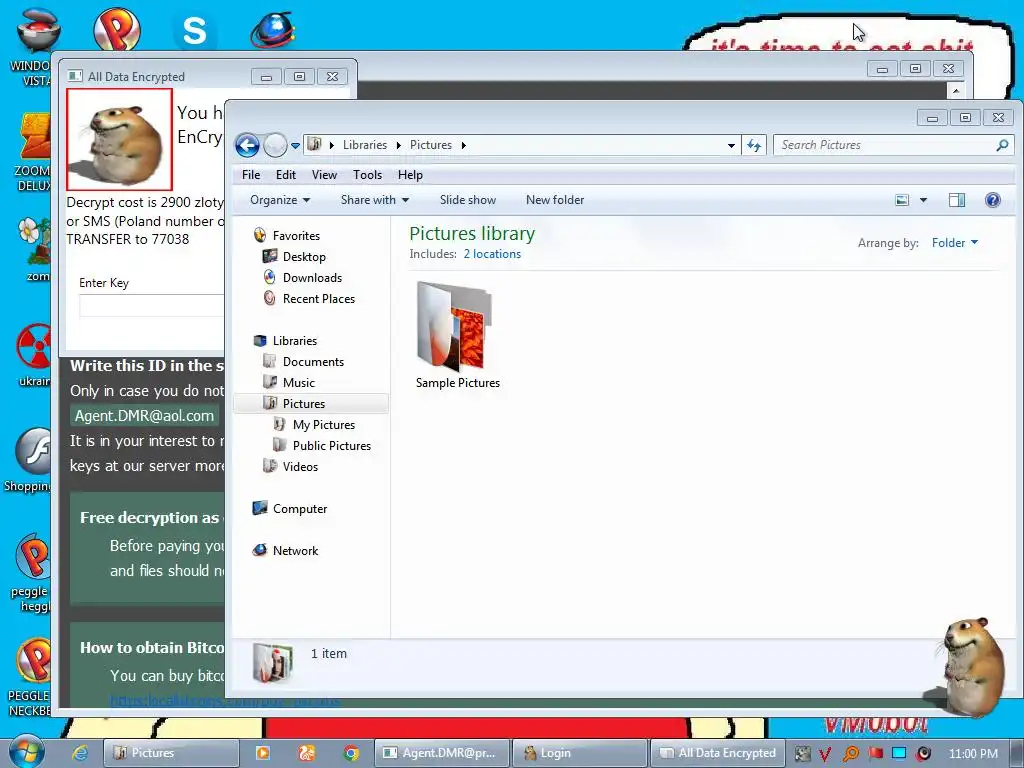The width and height of the screenshot is (1024, 768).
Task: Click the blue Help question icon
Action: 993,200
